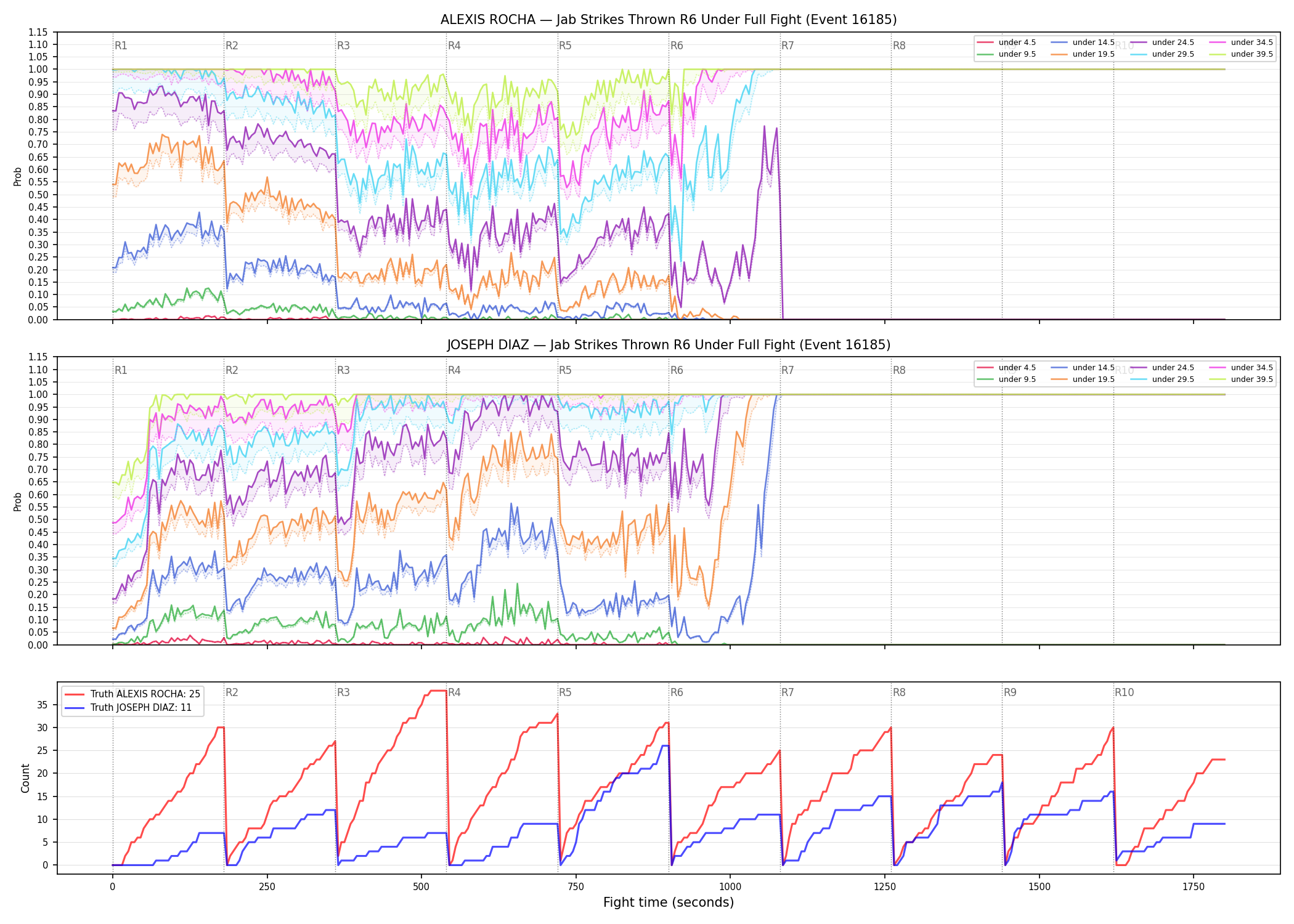Select the R6 round label in Diaz chart
The image size is (1294, 924).
click(x=677, y=370)
